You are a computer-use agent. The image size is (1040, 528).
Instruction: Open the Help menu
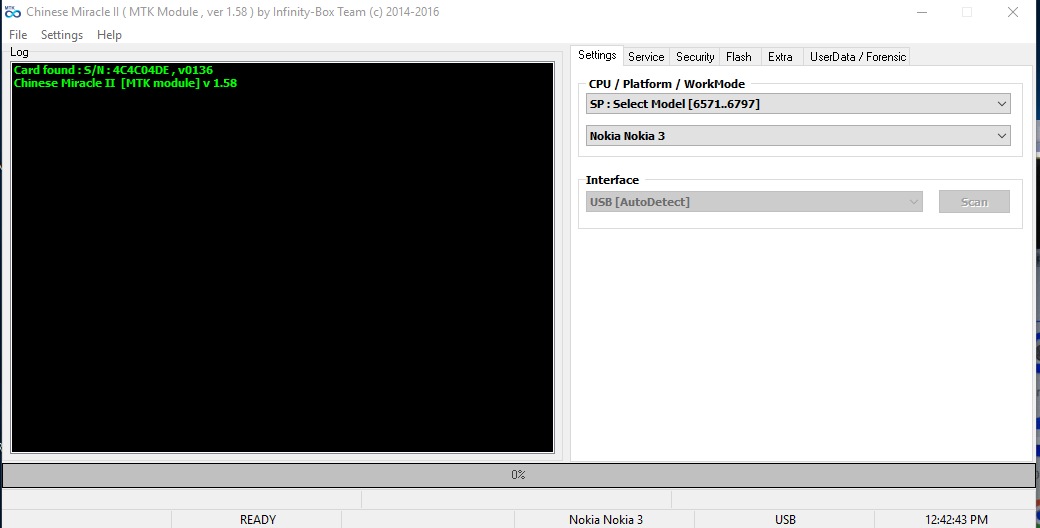(x=109, y=34)
